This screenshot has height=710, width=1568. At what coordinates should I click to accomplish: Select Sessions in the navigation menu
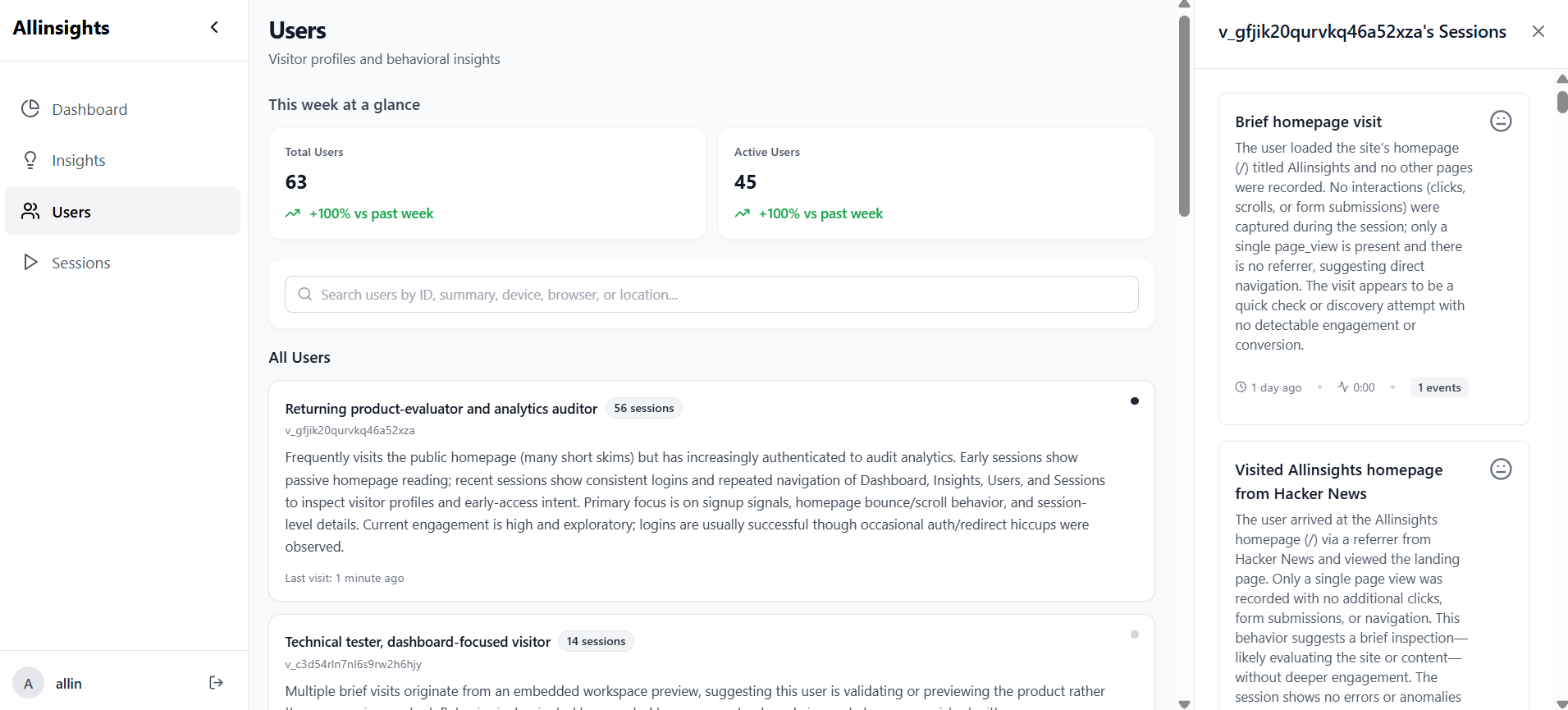tap(80, 263)
